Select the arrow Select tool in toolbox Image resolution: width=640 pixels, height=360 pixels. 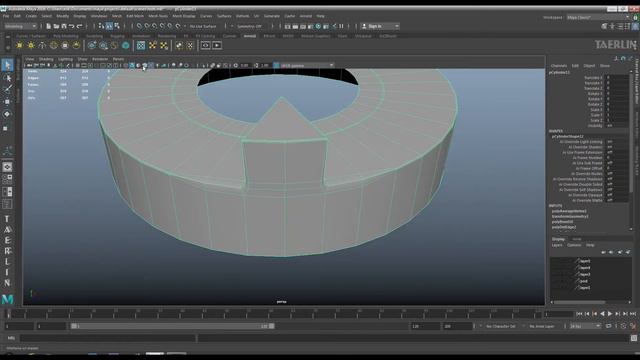[x=7, y=65]
